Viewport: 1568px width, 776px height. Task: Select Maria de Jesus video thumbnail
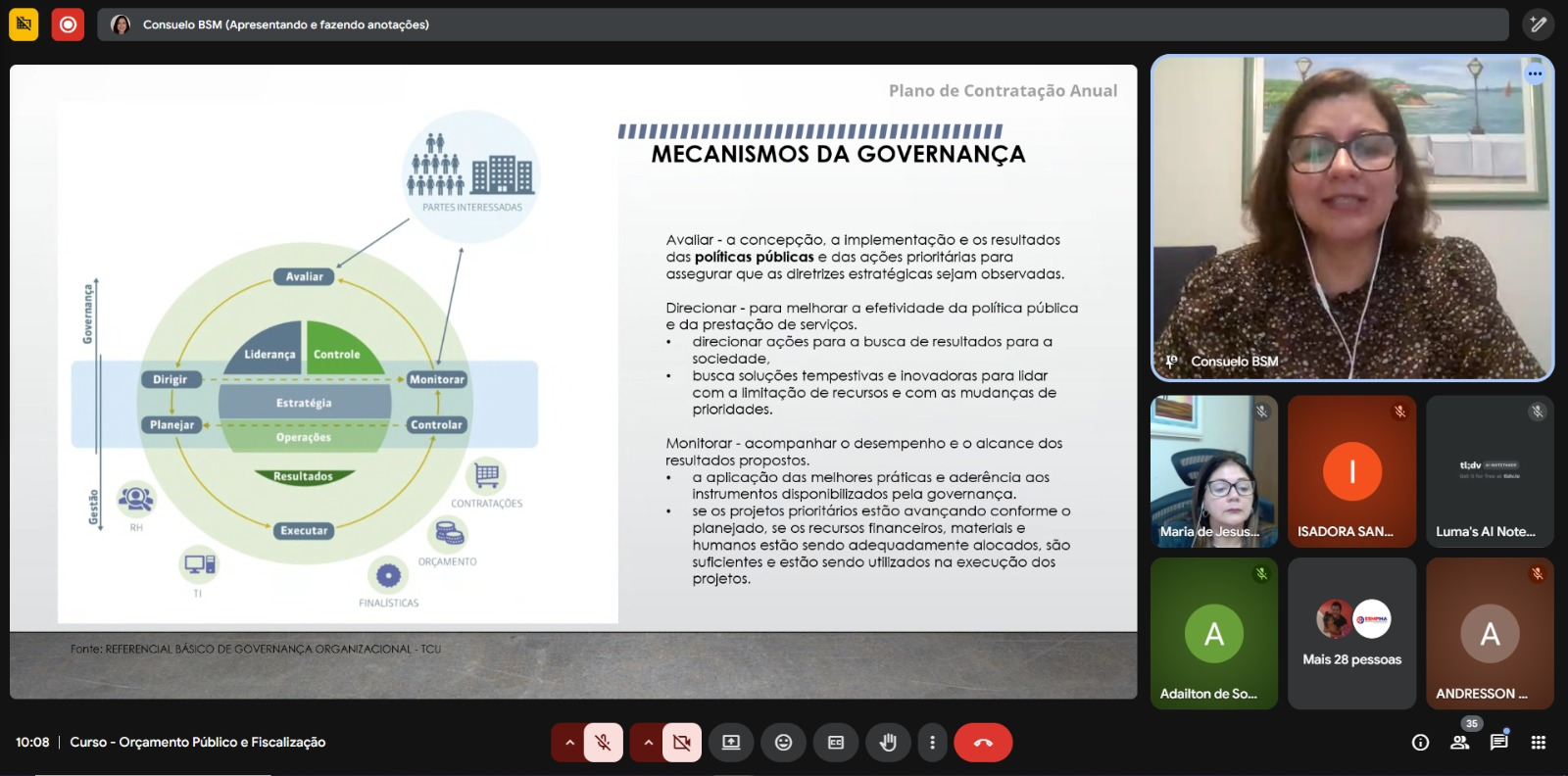pos(1213,471)
